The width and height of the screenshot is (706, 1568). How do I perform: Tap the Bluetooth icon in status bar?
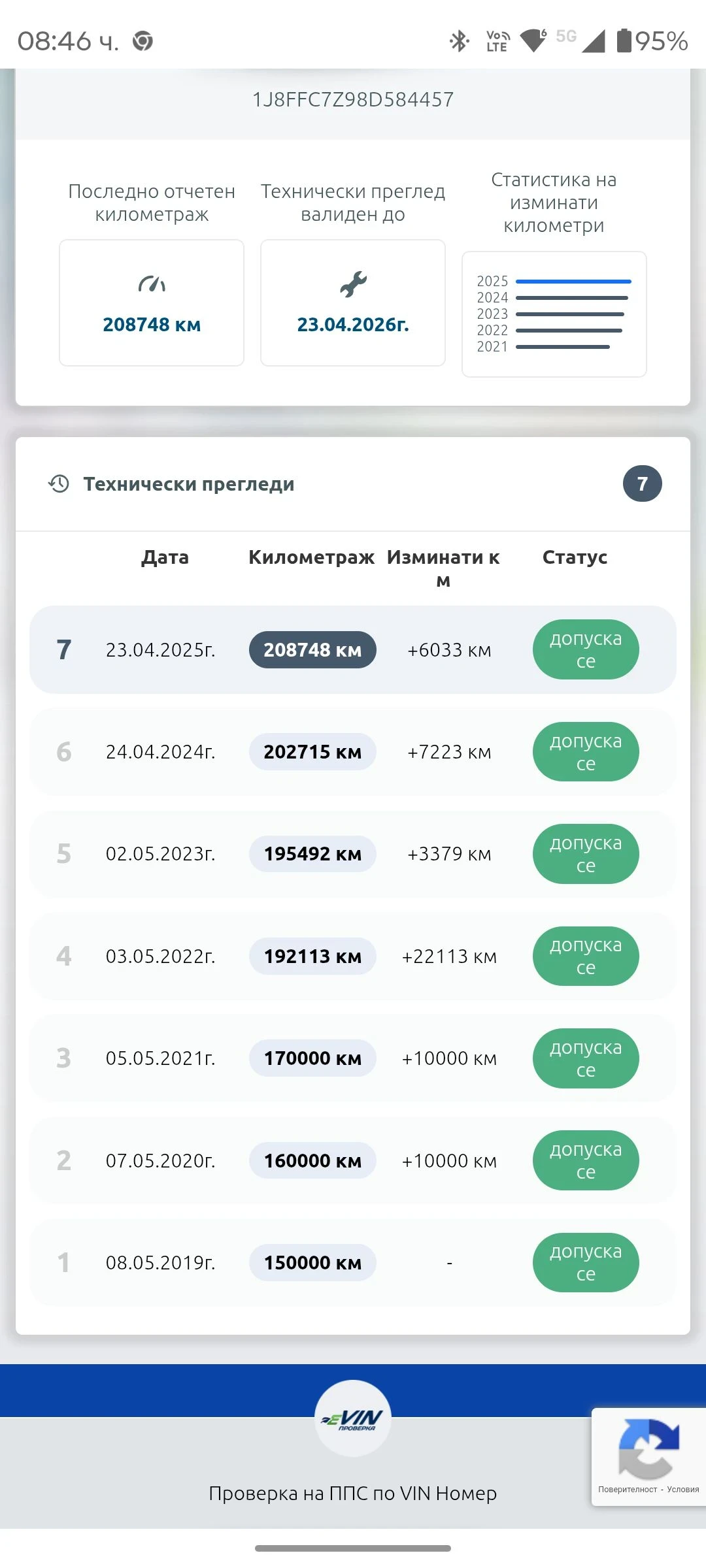[460, 41]
